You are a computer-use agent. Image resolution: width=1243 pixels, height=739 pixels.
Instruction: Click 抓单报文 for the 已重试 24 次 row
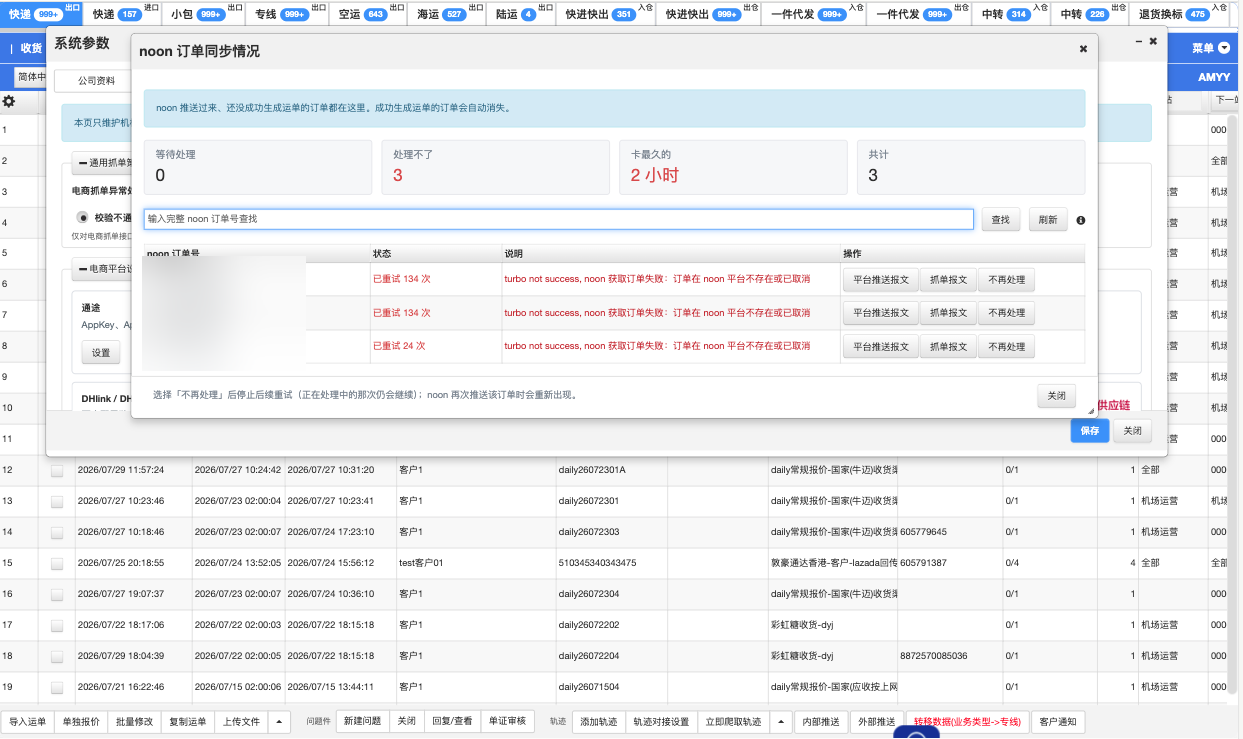point(948,347)
